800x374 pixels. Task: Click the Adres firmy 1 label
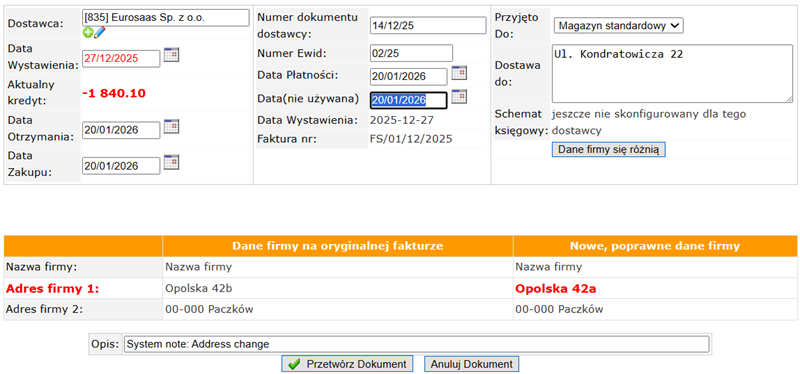coord(52,288)
